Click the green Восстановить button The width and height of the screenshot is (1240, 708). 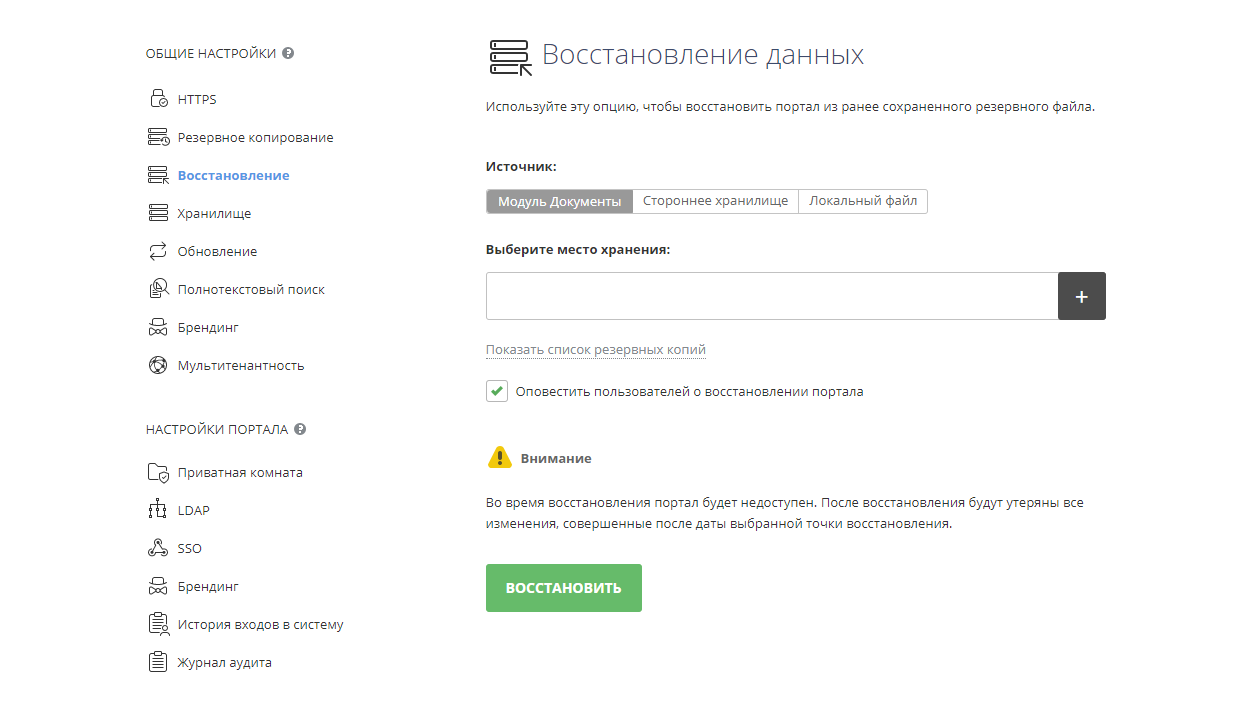[x=564, y=588]
